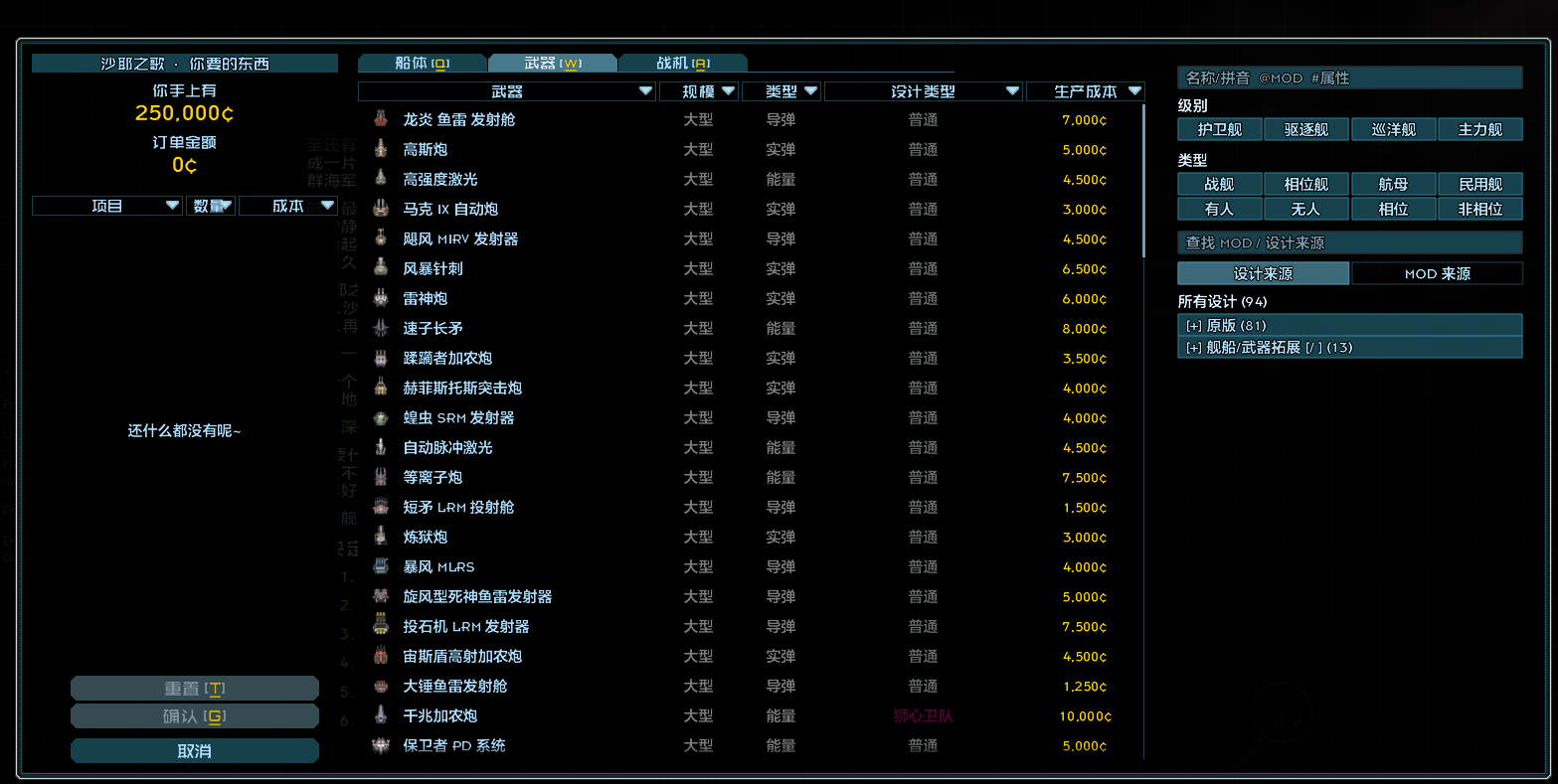Select the 赫菲斯托斯突击炮 icon

click(381, 388)
